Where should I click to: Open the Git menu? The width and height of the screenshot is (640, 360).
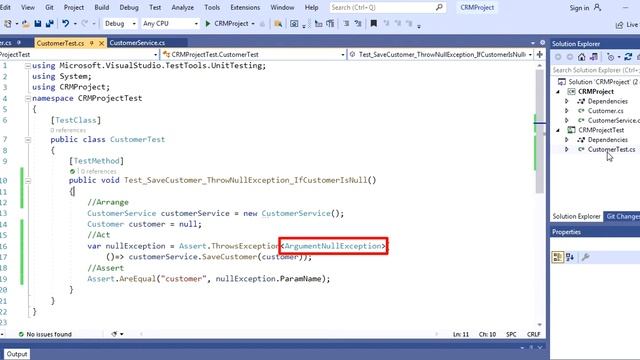[49, 7]
